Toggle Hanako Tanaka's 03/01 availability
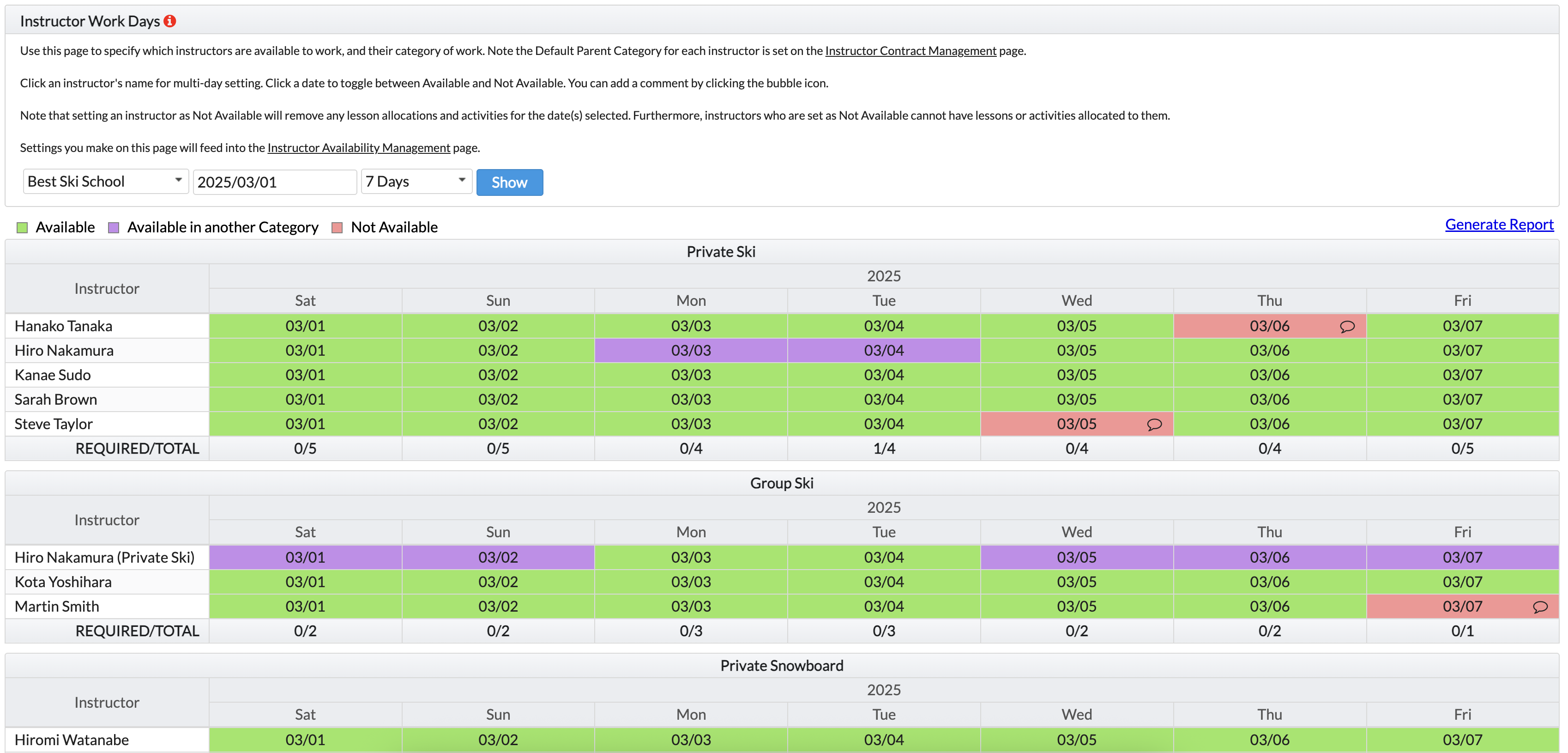This screenshot has height=753, width=1568. click(x=305, y=326)
